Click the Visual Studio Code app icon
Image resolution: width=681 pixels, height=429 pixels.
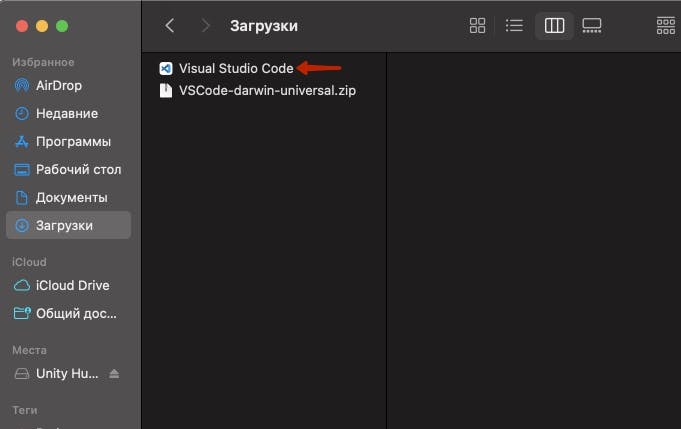(x=166, y=68)
